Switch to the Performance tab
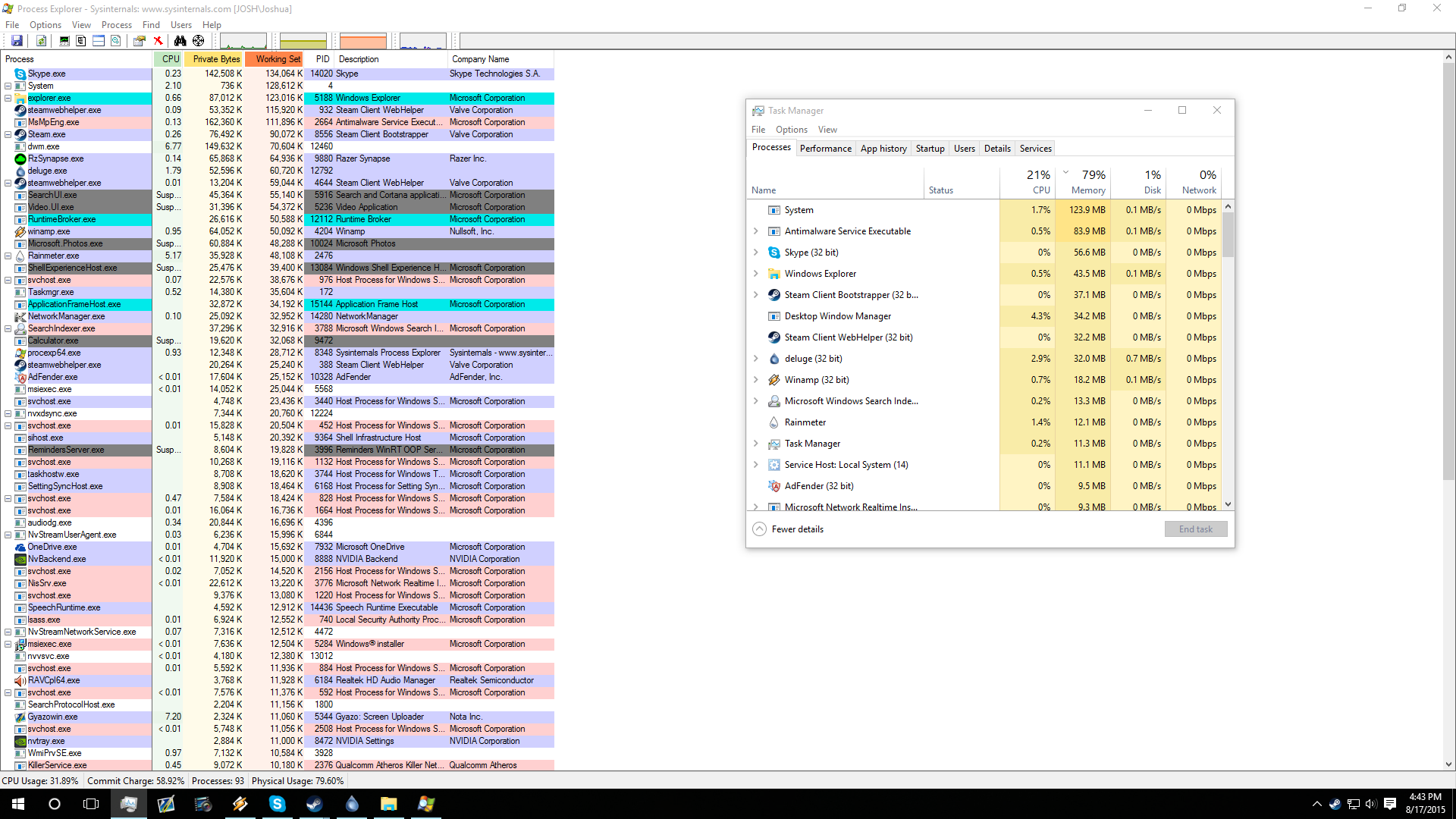1456x819 pixels. tap(825, 149)
